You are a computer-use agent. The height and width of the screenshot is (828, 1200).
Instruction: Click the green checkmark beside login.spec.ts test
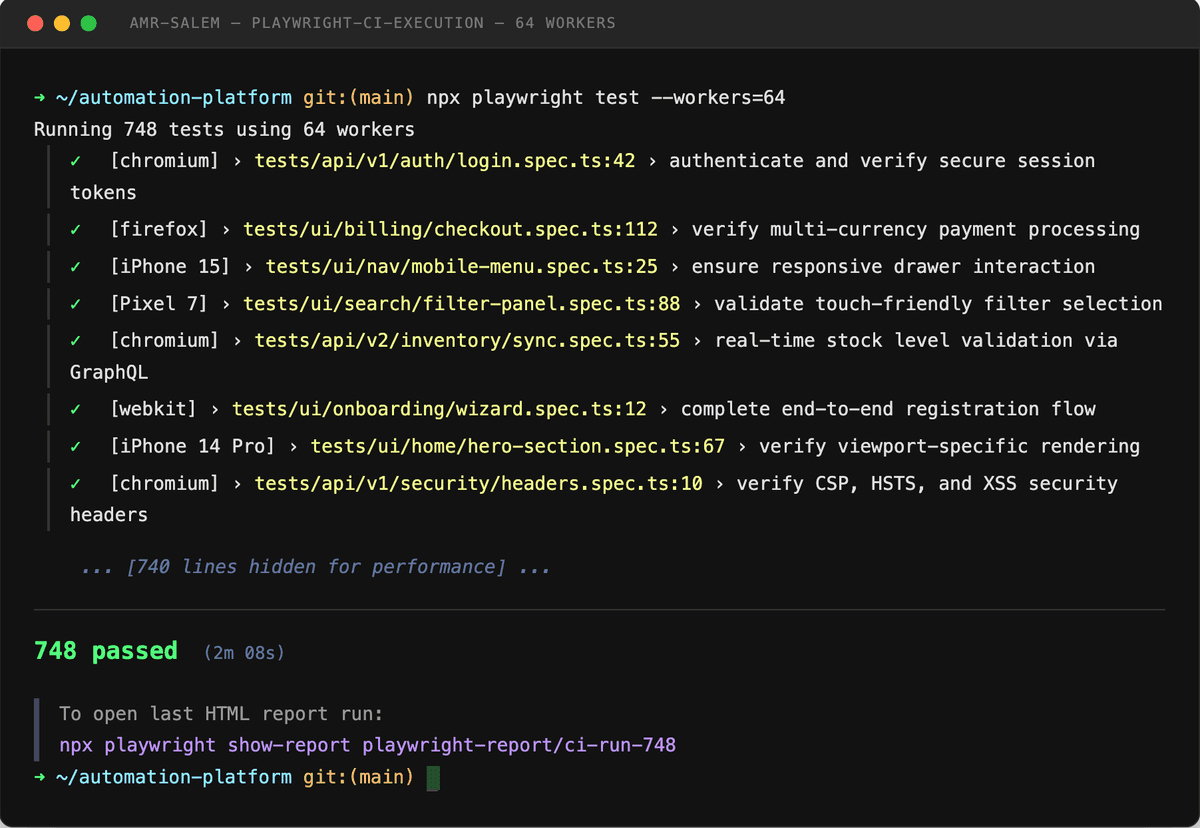(76, 161)
